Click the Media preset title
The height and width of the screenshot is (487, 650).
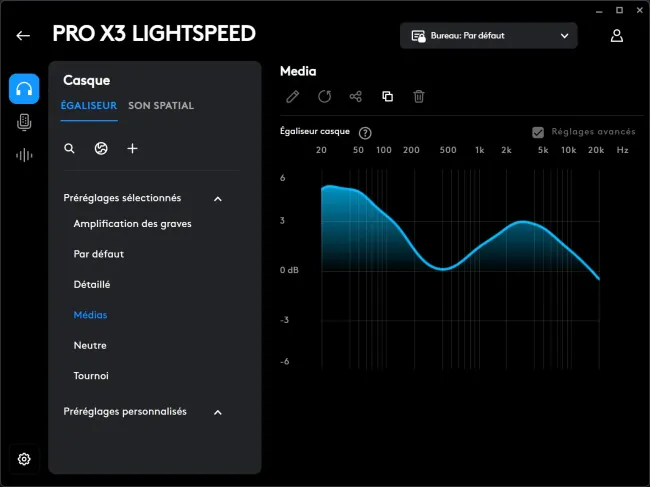pyautogui.click(x=298, y=71)
